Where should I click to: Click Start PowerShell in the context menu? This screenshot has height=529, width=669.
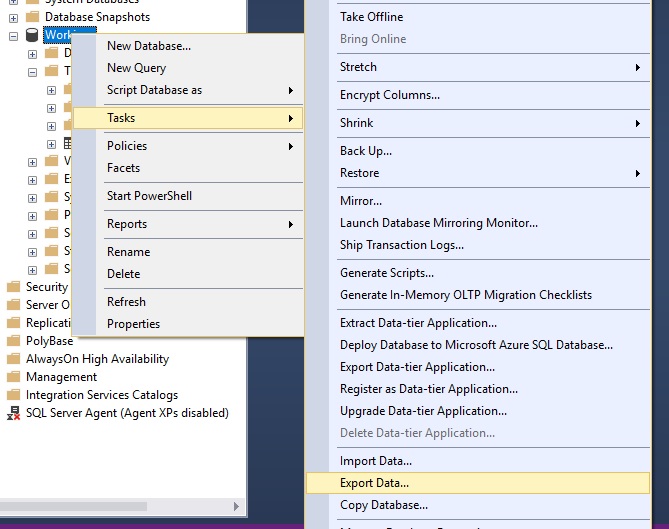(149, 196)
